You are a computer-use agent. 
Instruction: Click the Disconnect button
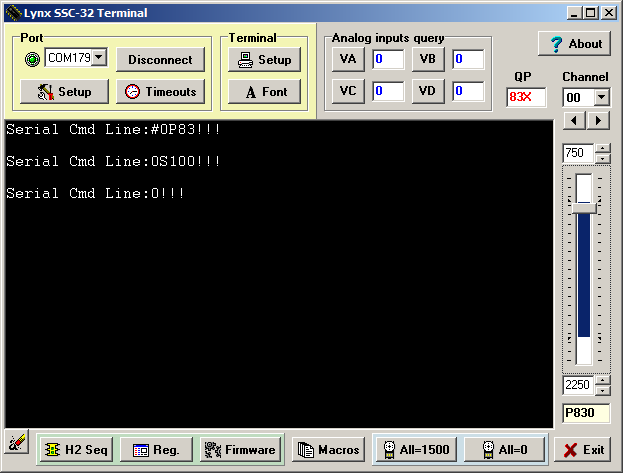[x=161, y=60]
